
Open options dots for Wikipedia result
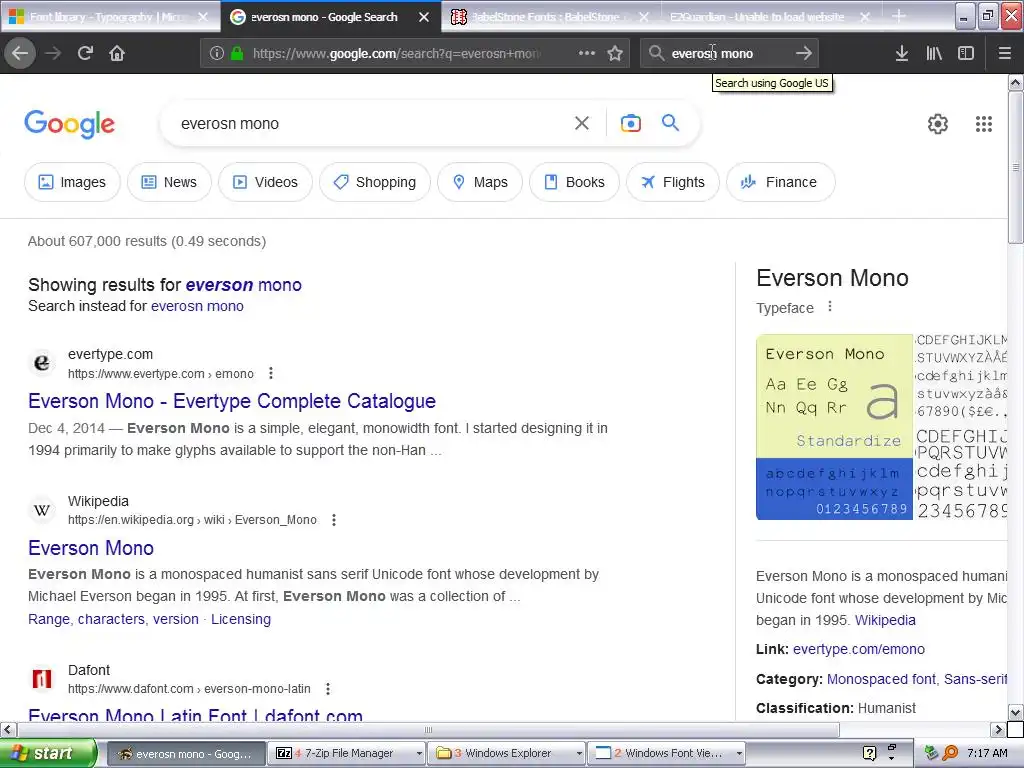334,520
